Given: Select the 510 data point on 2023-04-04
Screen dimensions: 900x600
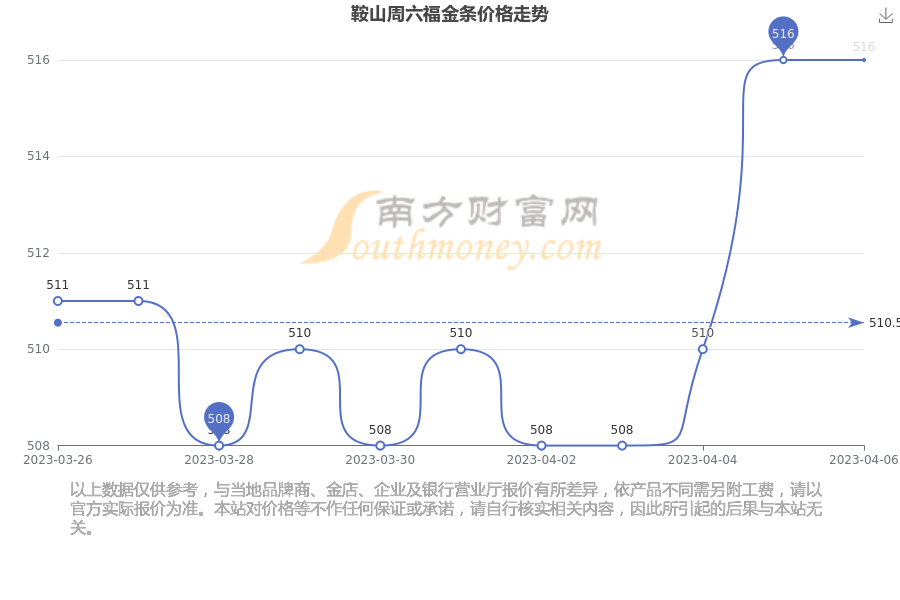Looking at the screenshot, I should click(703, 349).
